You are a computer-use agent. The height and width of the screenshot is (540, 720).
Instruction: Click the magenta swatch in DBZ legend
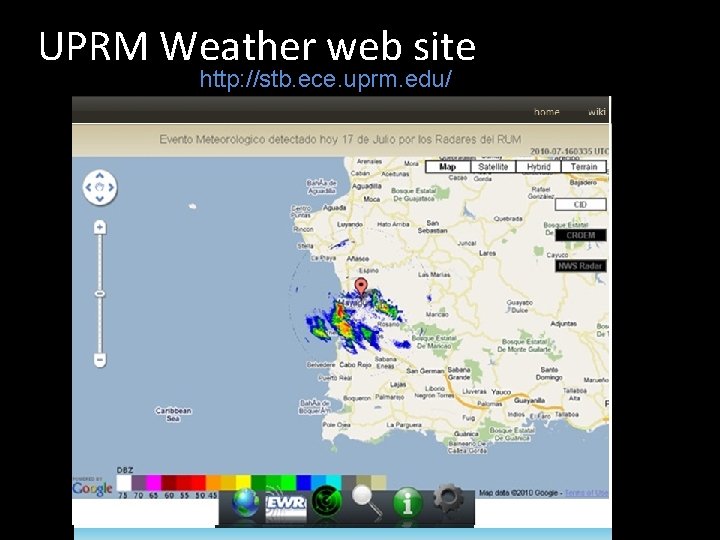click(153, 483)
